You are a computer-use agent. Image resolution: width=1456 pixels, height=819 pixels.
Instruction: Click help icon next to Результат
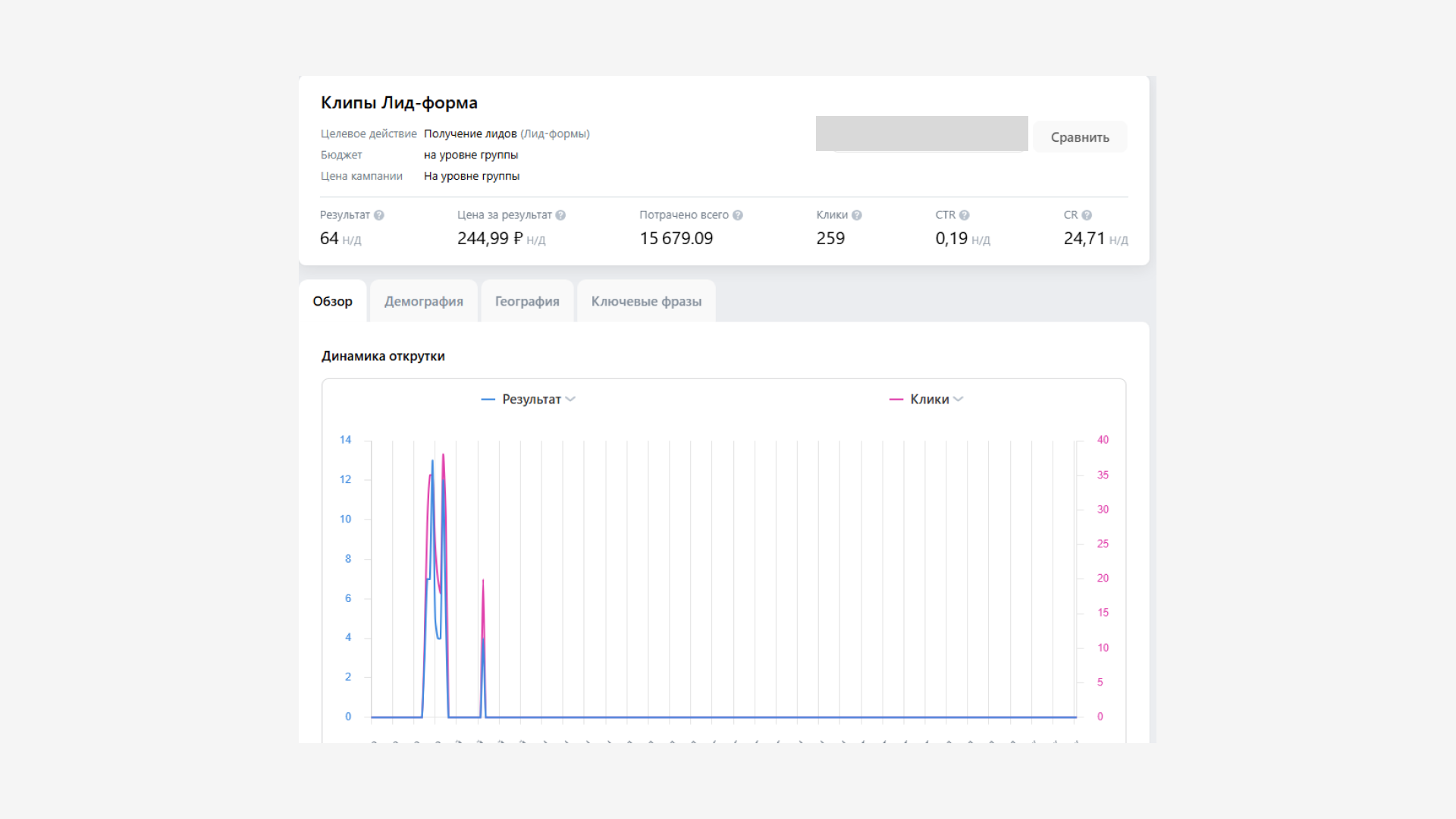click(379, 215)
